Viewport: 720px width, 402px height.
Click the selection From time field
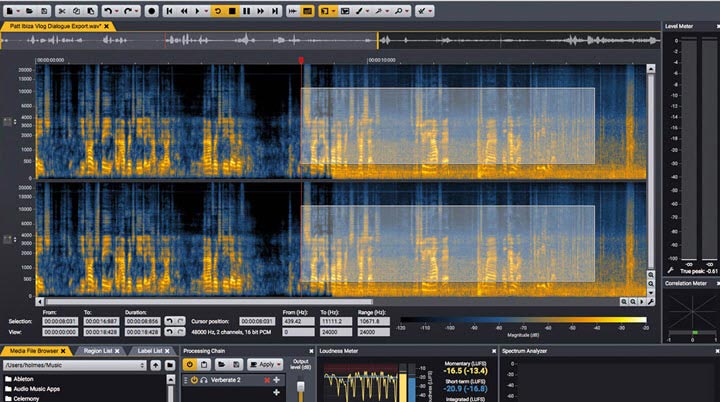(x=59, y=321)
